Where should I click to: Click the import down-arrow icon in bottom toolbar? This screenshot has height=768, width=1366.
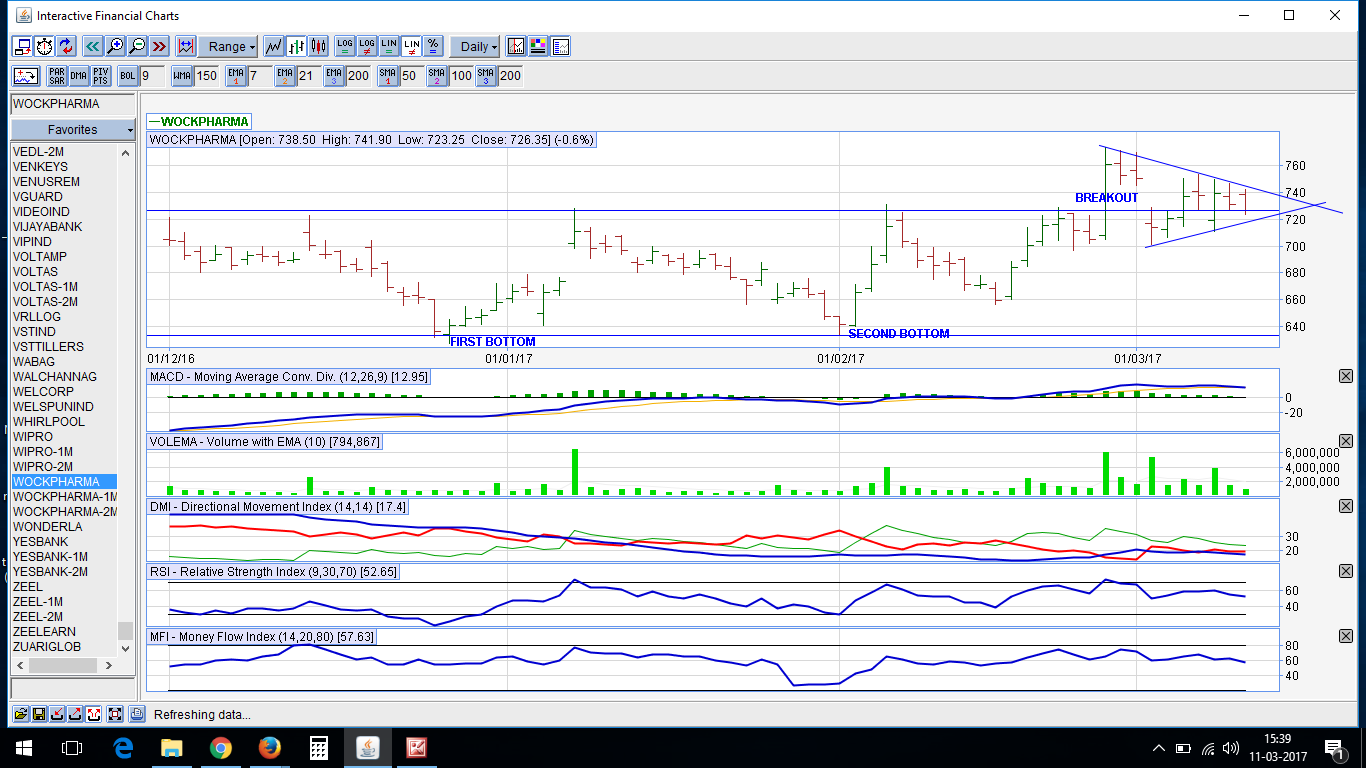click(x=57, y=714)
